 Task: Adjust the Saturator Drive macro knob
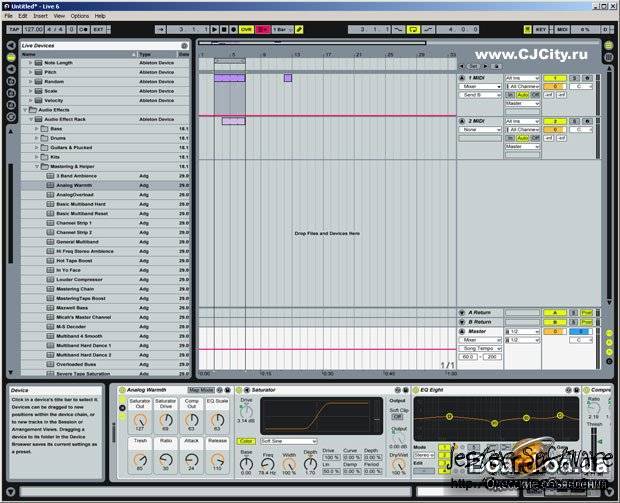click(166, 420)
